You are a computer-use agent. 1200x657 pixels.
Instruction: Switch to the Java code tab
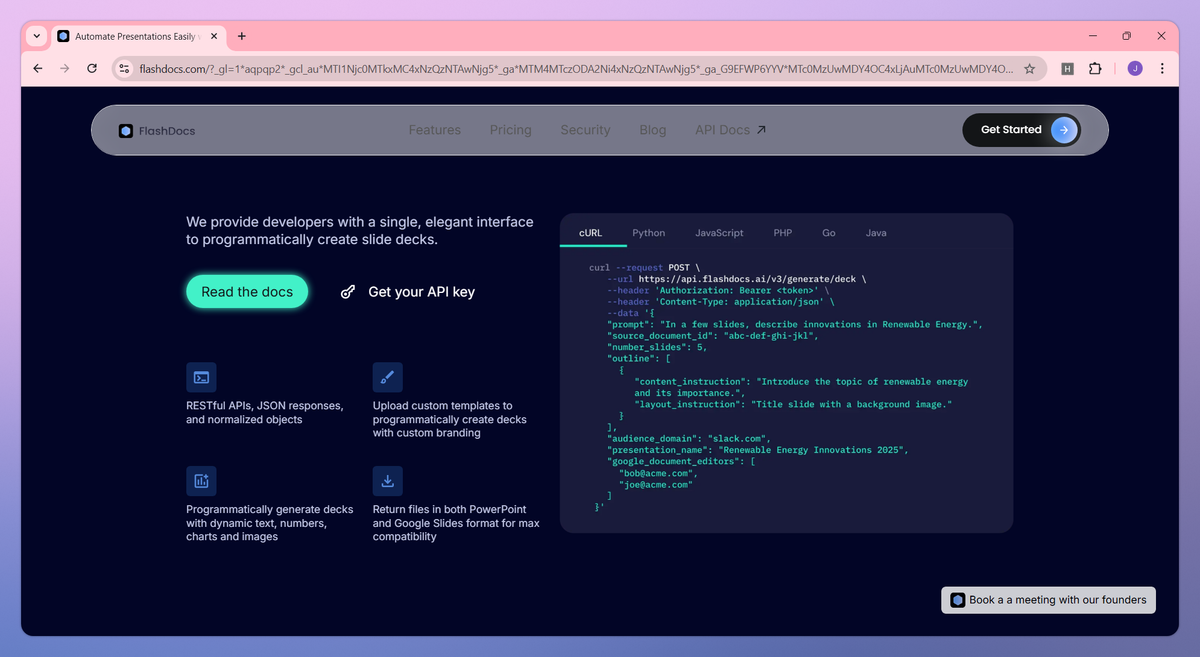876,233
